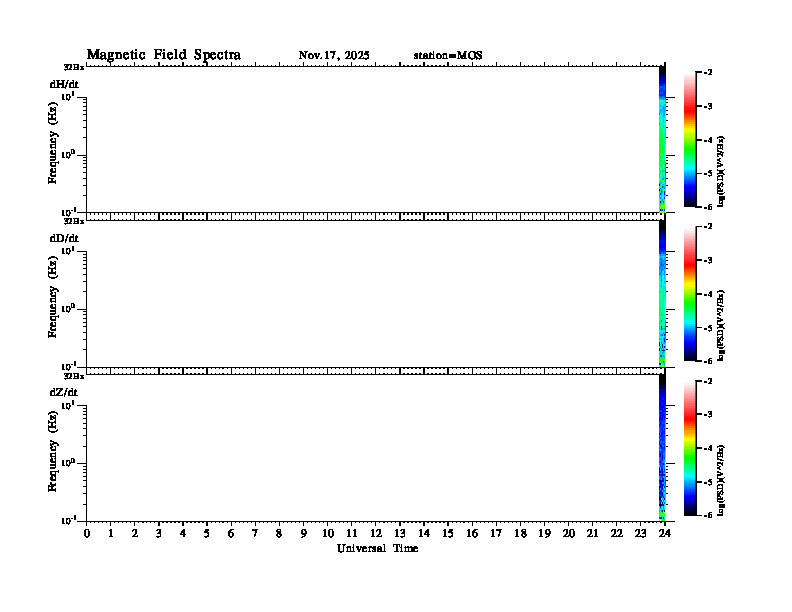Click the date "Nov. 17, 2025"
The width and height of the screenshot is (792, 612).
334,56
